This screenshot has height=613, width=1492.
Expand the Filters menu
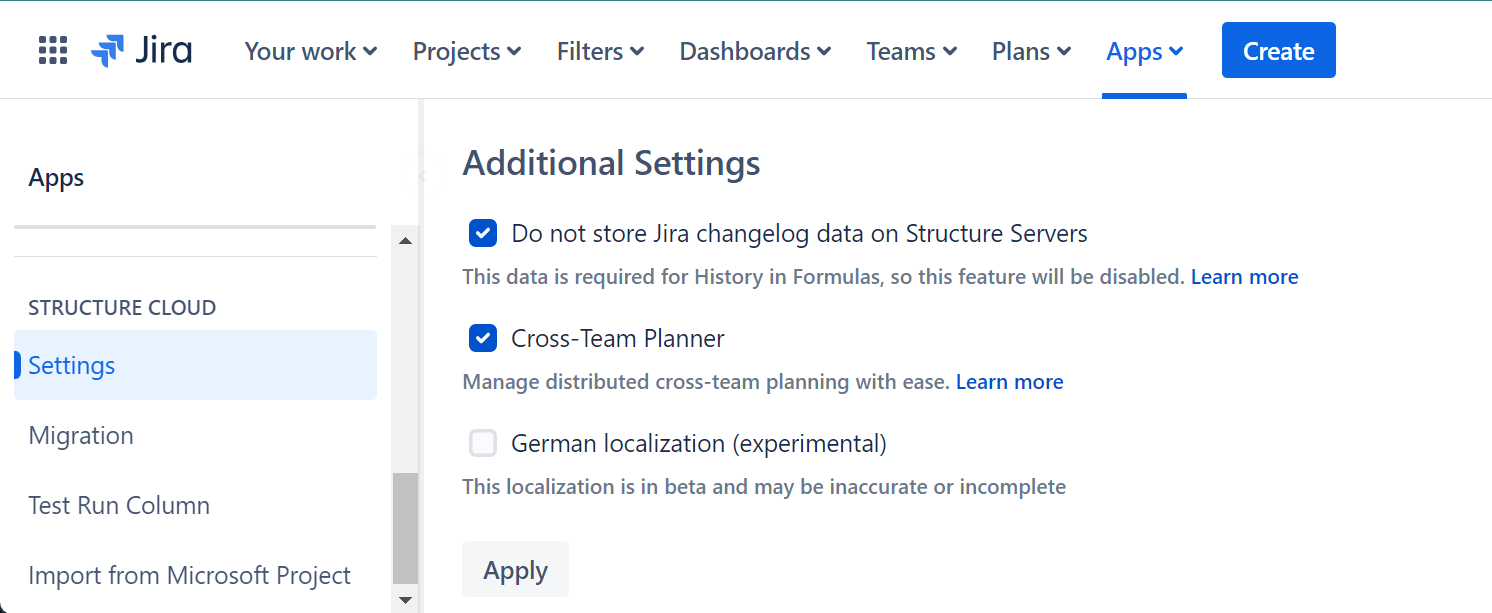pyautogui.click(x=599, y=51)
